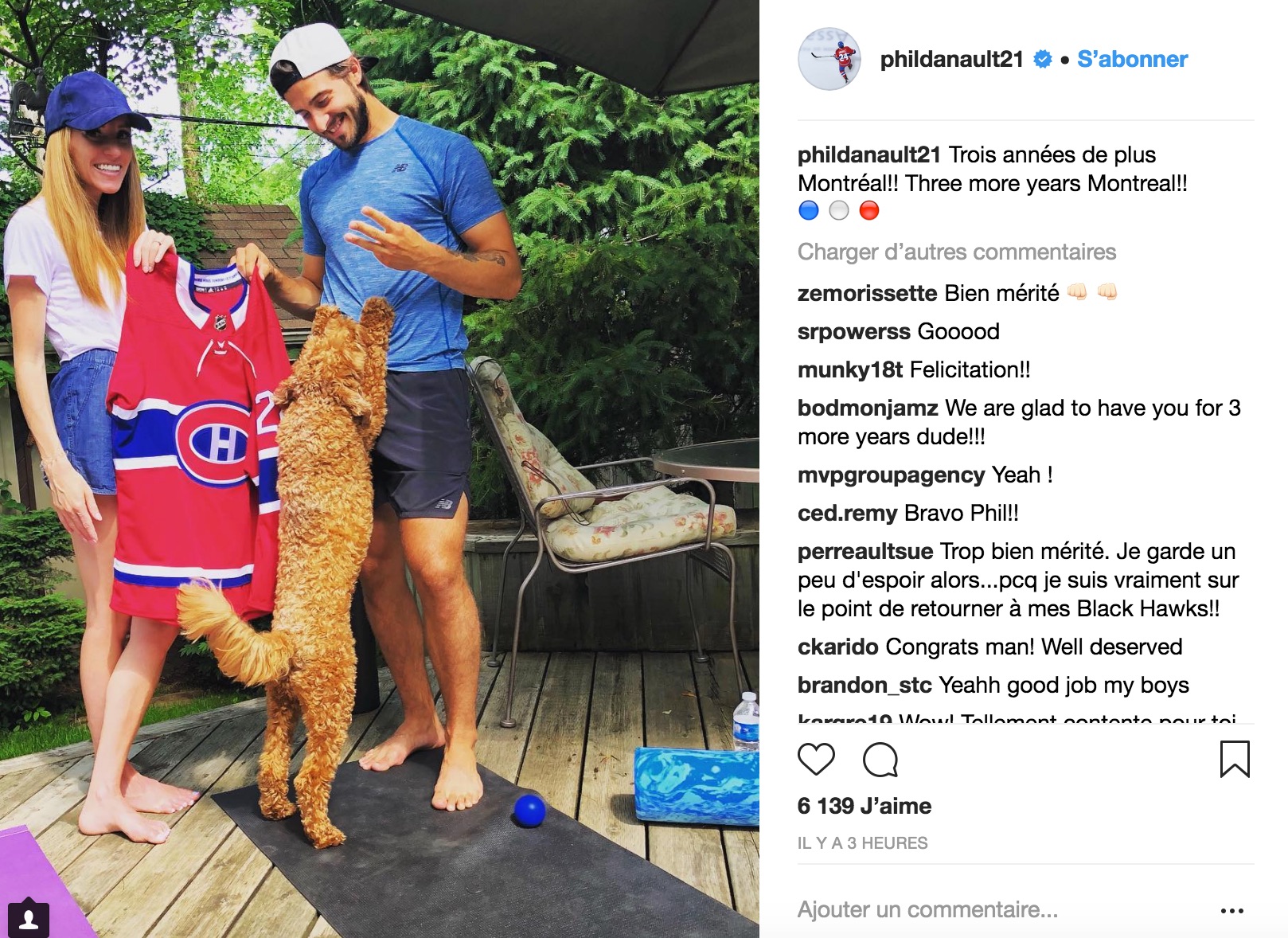Save post with the bookmark icon

[x=1235, y=759]
